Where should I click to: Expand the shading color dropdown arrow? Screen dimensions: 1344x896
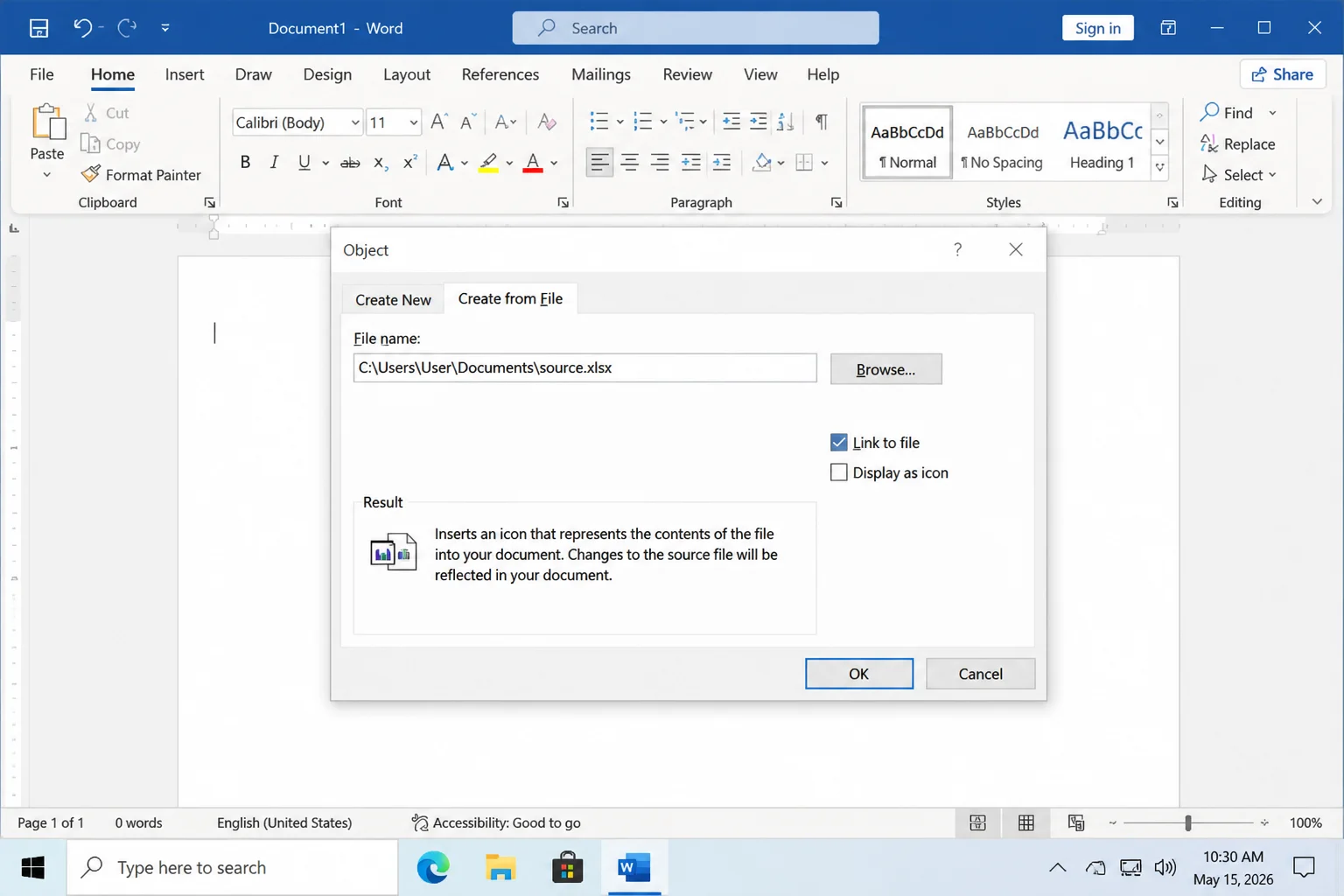[780, 163]
